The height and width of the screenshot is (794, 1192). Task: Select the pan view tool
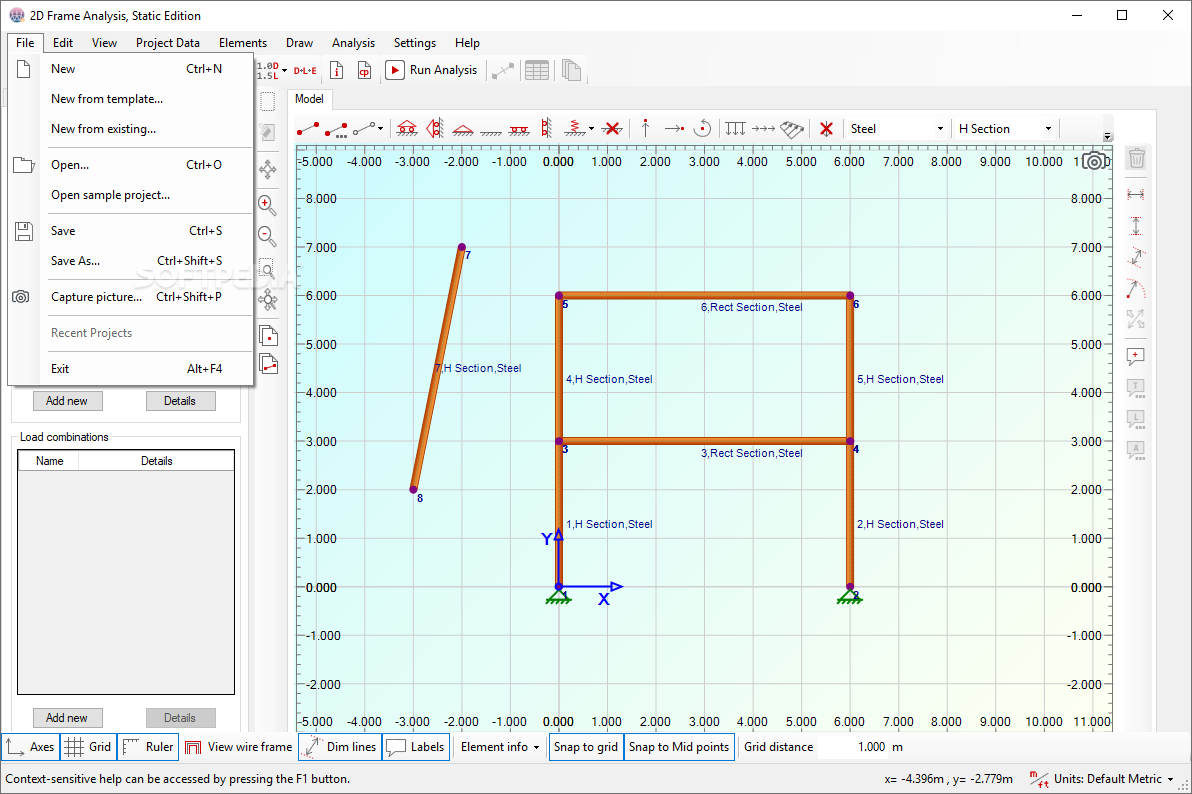[x=268, y=169]
